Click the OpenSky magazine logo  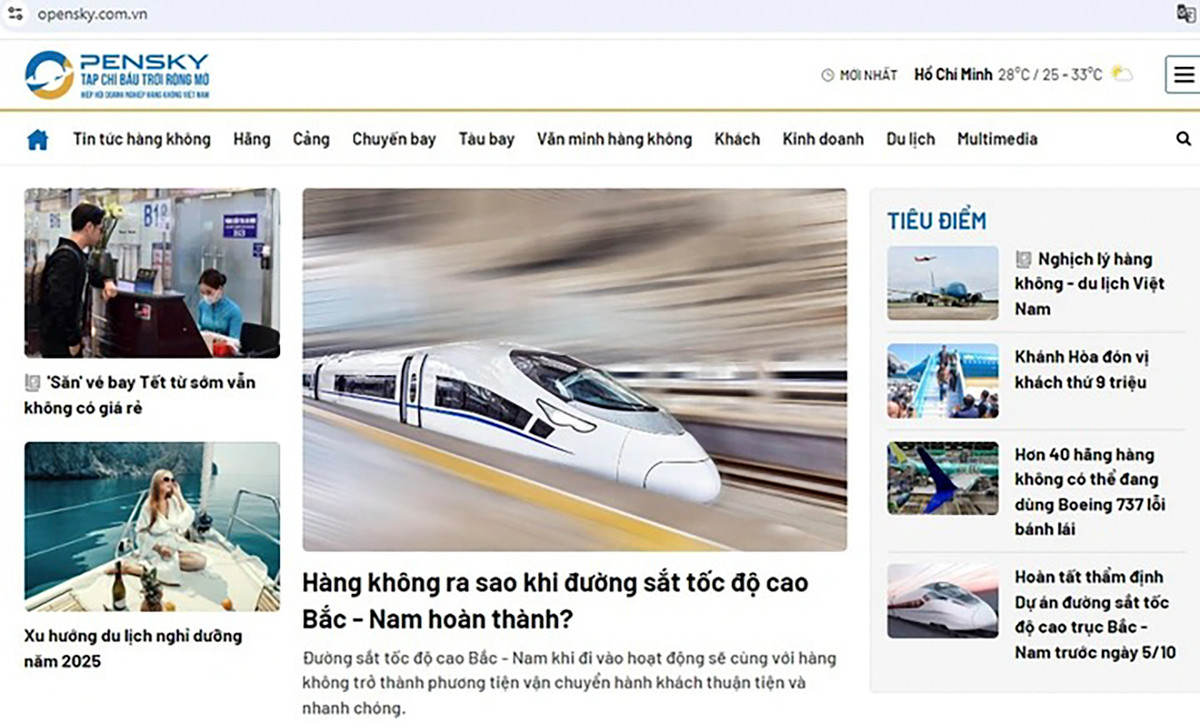118,75
